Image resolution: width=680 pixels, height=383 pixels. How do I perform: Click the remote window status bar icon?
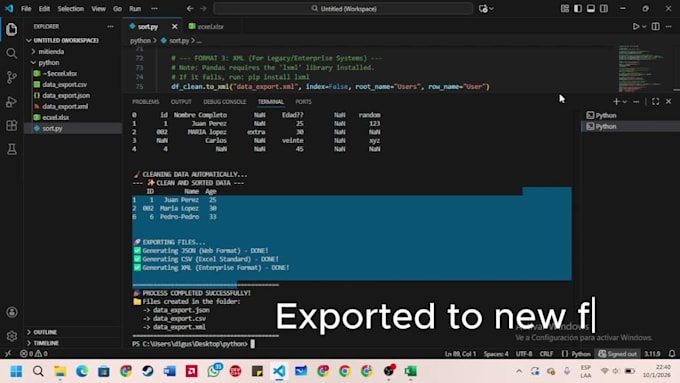pos(8,354)
